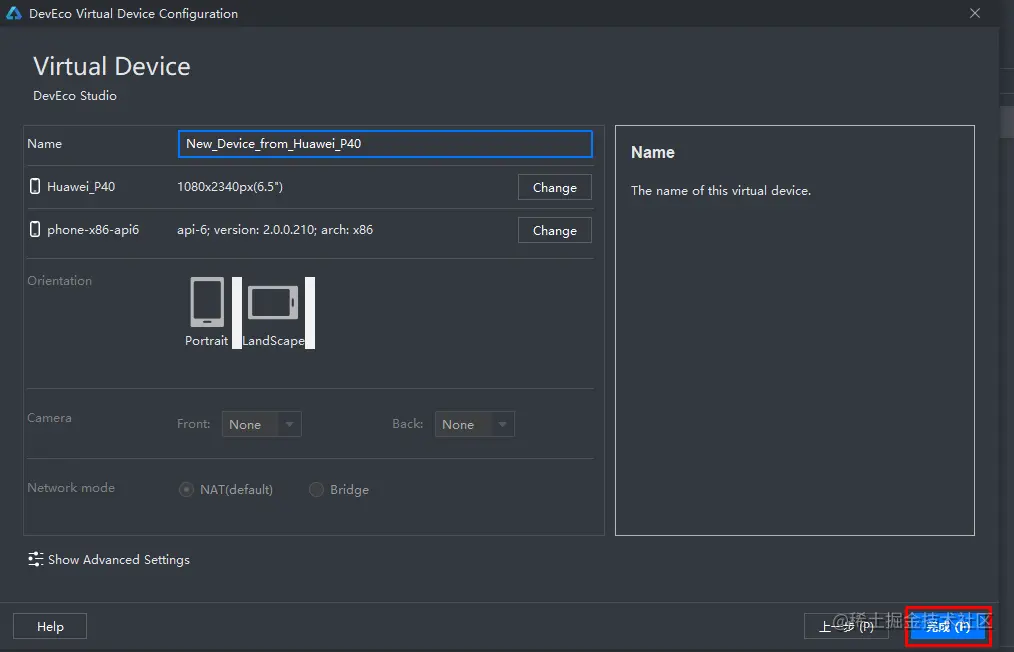
Task: Click 'The name of this virtual device.' description
Action: tap(721, 191)
